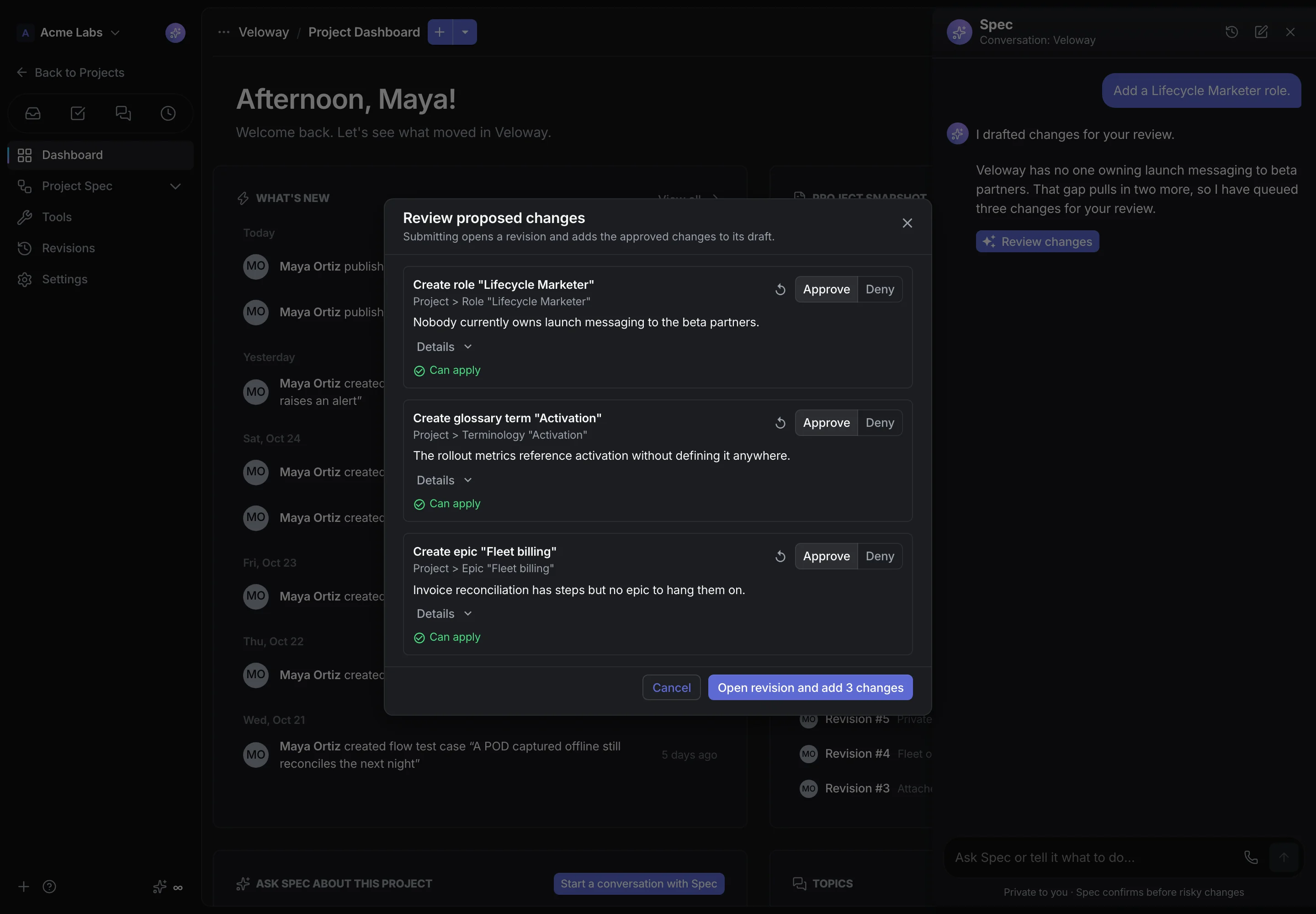Image resolution: width=1316 pixels, height=914 pixels.
Task: Expand Details for Fleet billing epic
Action: [x=444, y=613]
